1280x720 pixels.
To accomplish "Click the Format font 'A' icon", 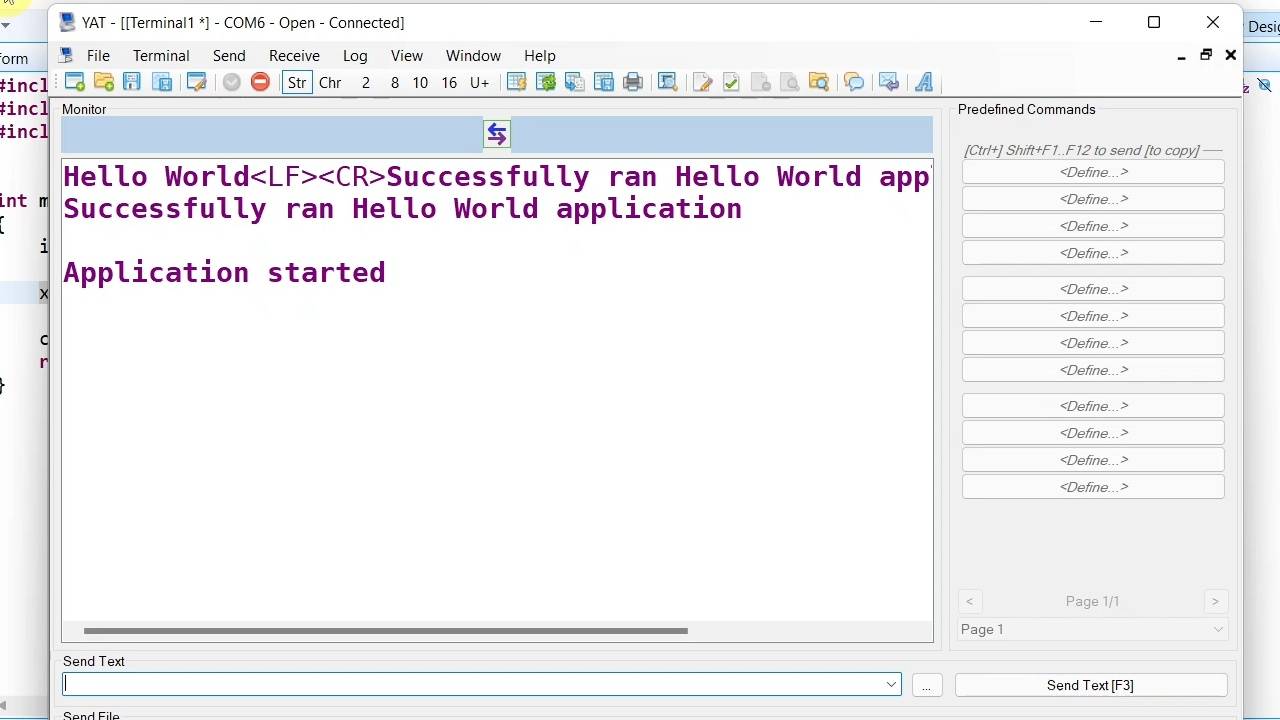I will click(x=924, y=82).
